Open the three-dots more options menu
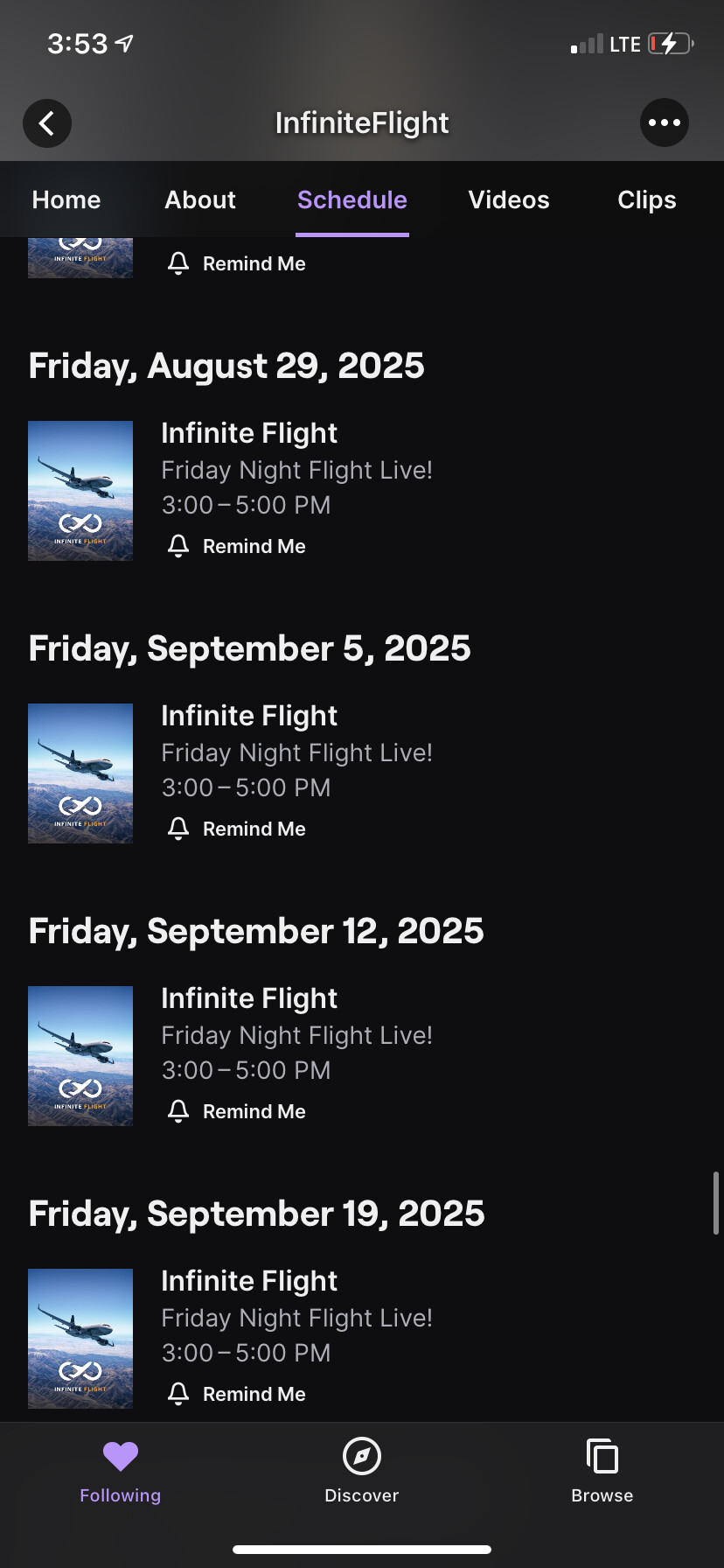Image resolution: width=724 pixels, height=1568 pixels. click(665, 123)
